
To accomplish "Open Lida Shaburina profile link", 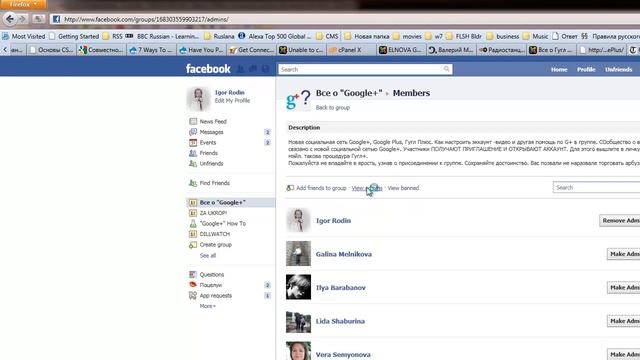I will (340, 321).
